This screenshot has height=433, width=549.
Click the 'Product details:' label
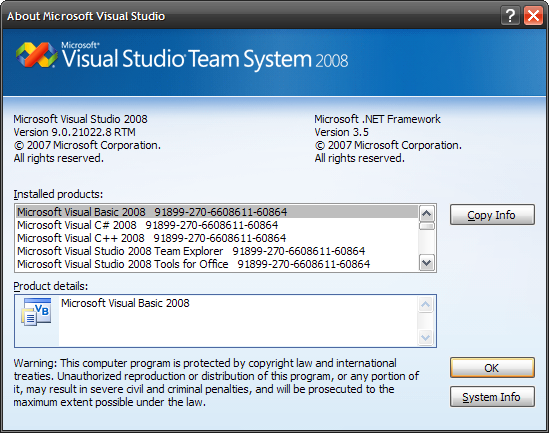click(x=50, y=286)
